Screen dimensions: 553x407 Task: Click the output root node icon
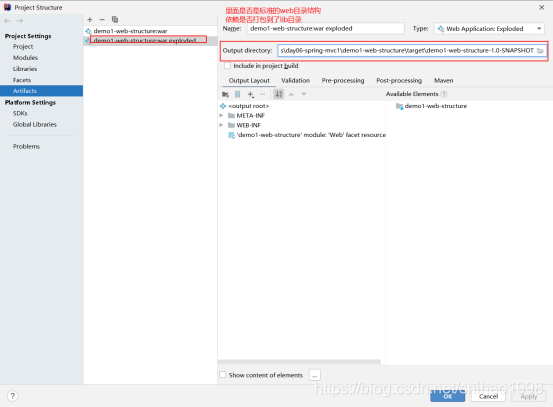223,106
